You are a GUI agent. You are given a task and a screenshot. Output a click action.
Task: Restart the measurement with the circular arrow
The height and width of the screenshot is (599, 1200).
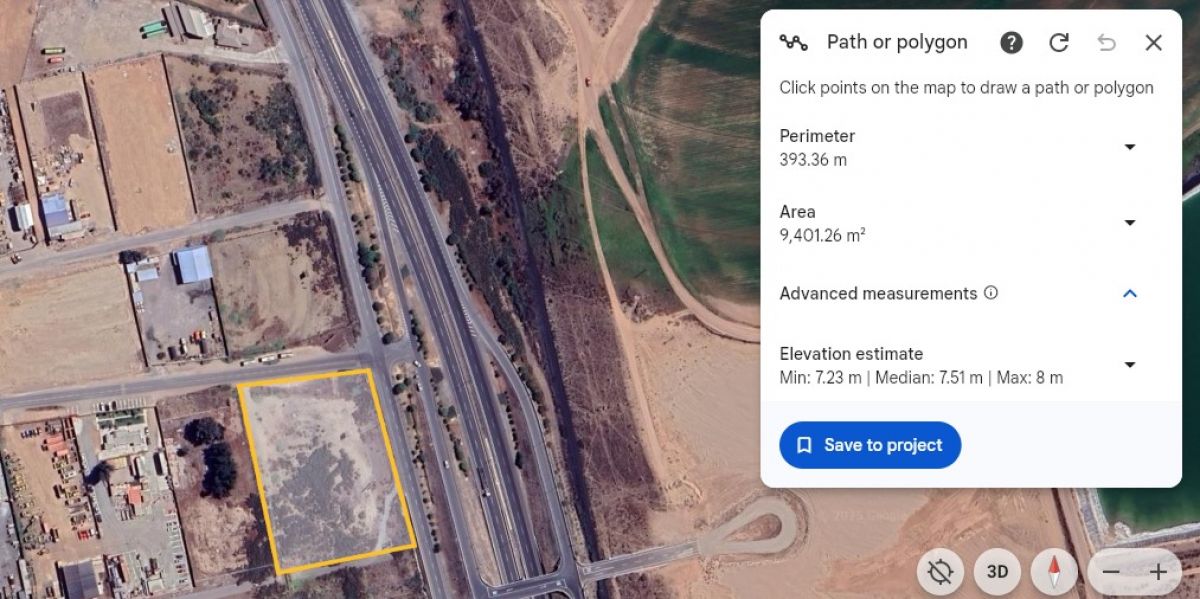tap(1059, 42)
